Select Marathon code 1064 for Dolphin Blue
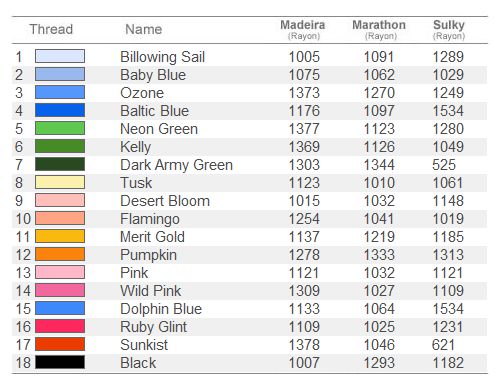Image resolution: width=500 pixels, height=384 pixels. pos(379,309)
